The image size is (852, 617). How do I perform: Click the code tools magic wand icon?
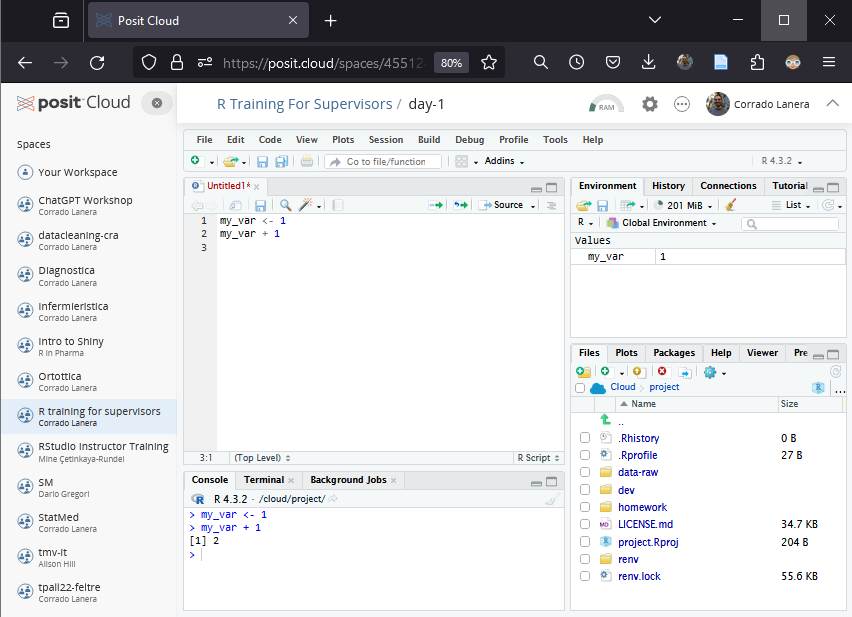(307, 205)
